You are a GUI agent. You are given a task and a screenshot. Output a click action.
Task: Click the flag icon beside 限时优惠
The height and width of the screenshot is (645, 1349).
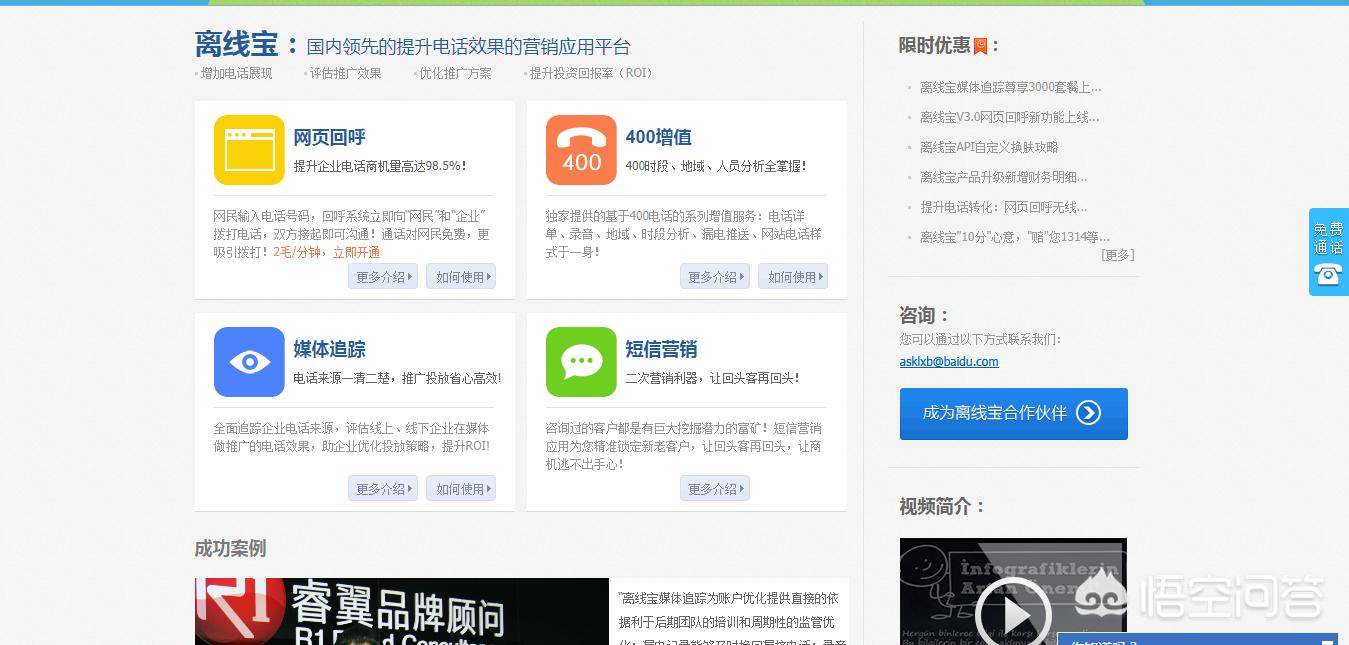[979, 44]
